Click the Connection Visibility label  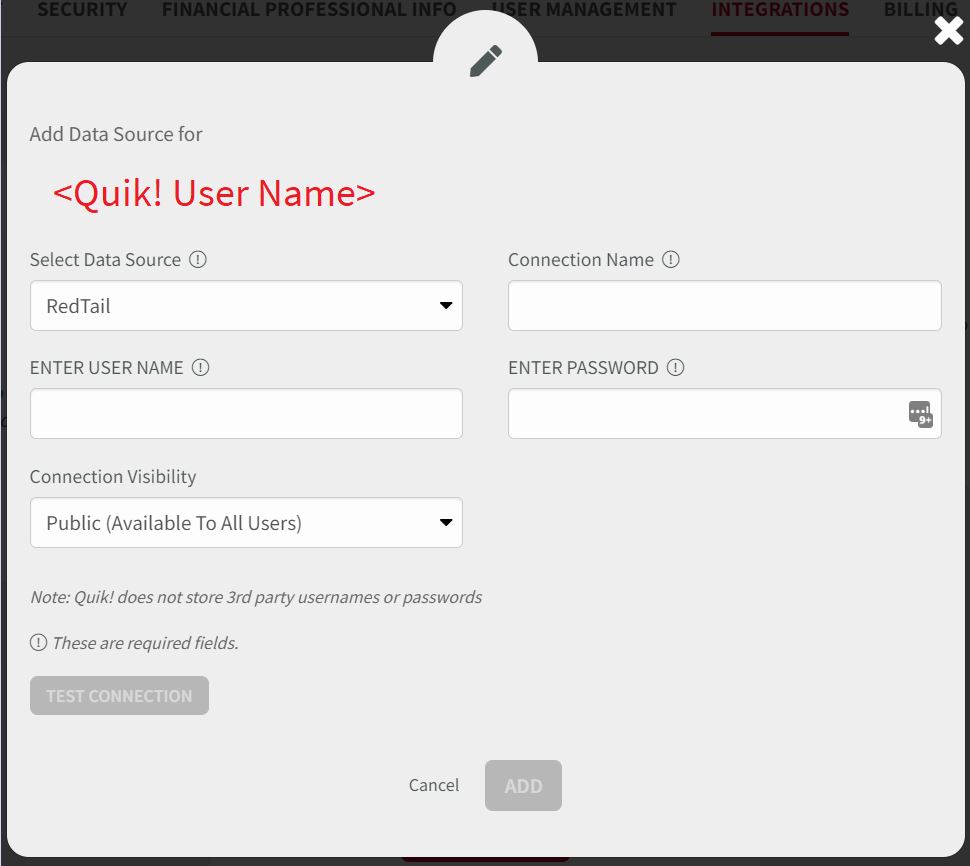tap(113, 477)
